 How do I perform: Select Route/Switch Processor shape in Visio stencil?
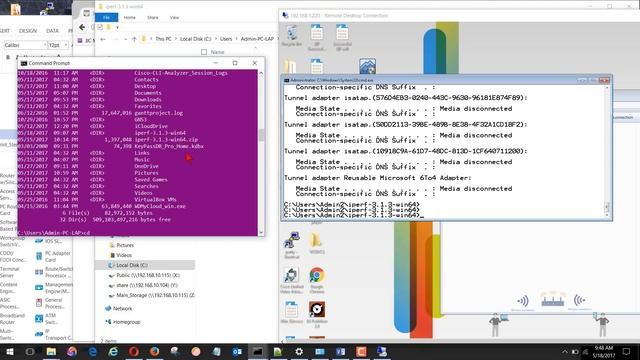coord(53,272)
